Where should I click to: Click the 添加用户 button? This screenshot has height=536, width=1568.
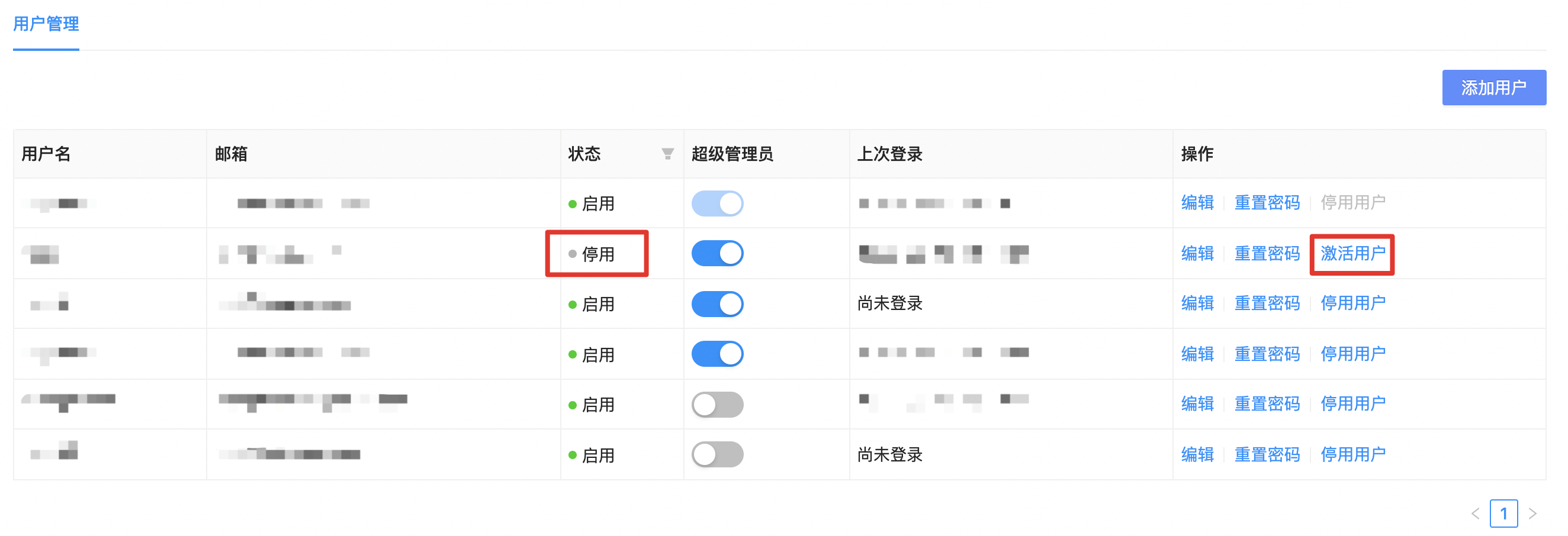click(x=1495, y=87)
